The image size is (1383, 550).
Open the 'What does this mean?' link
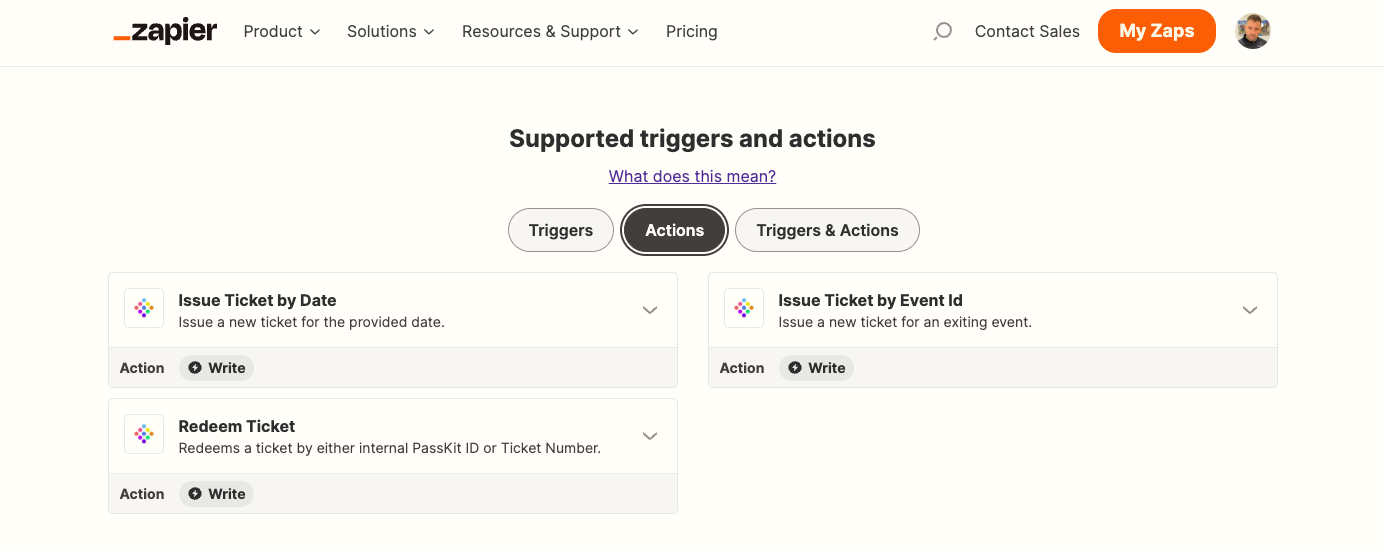point(692,176)
